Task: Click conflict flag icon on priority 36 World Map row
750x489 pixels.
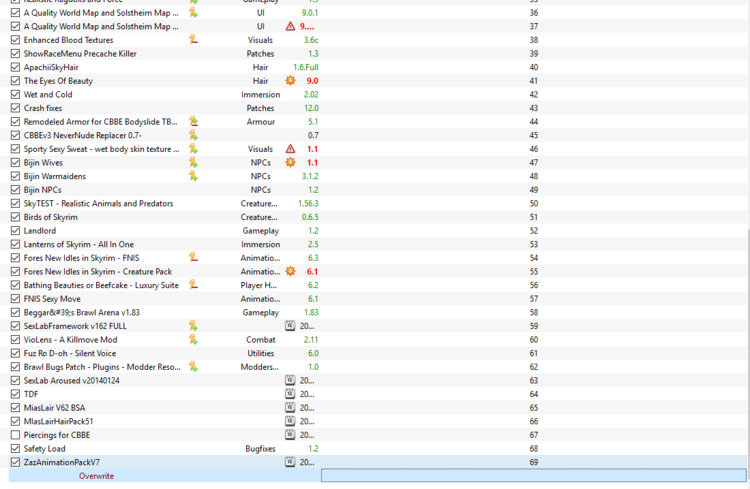Action: [x=193, y=13]
